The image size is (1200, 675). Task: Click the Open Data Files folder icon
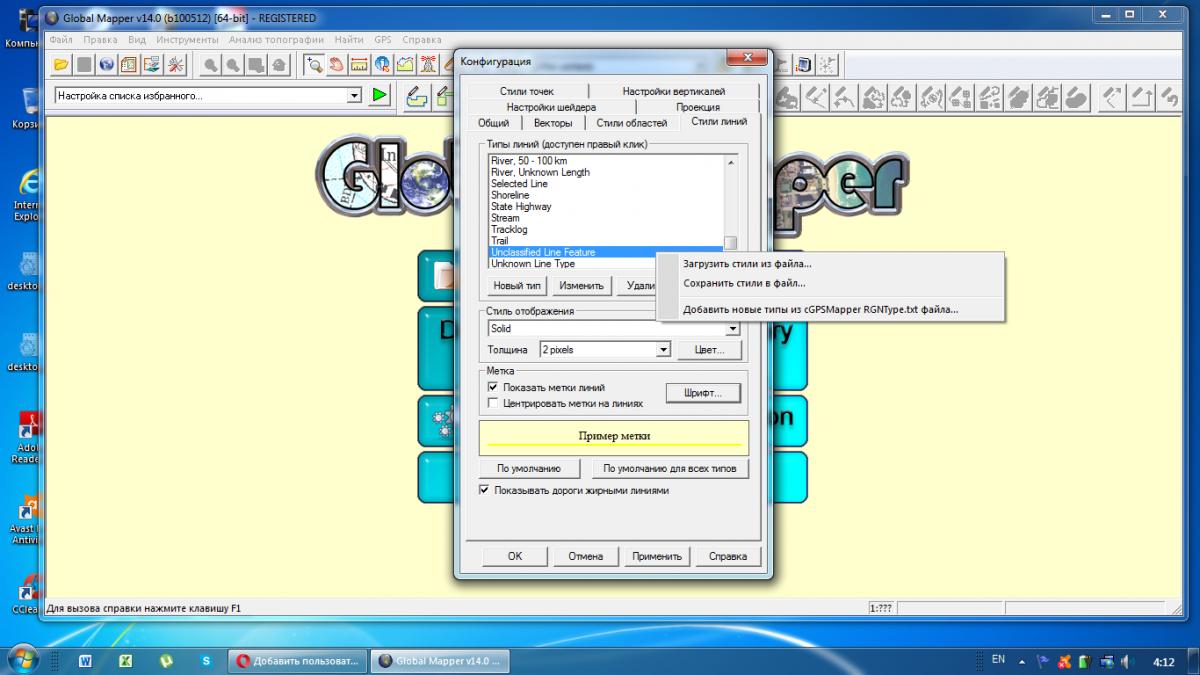point(61,65)
